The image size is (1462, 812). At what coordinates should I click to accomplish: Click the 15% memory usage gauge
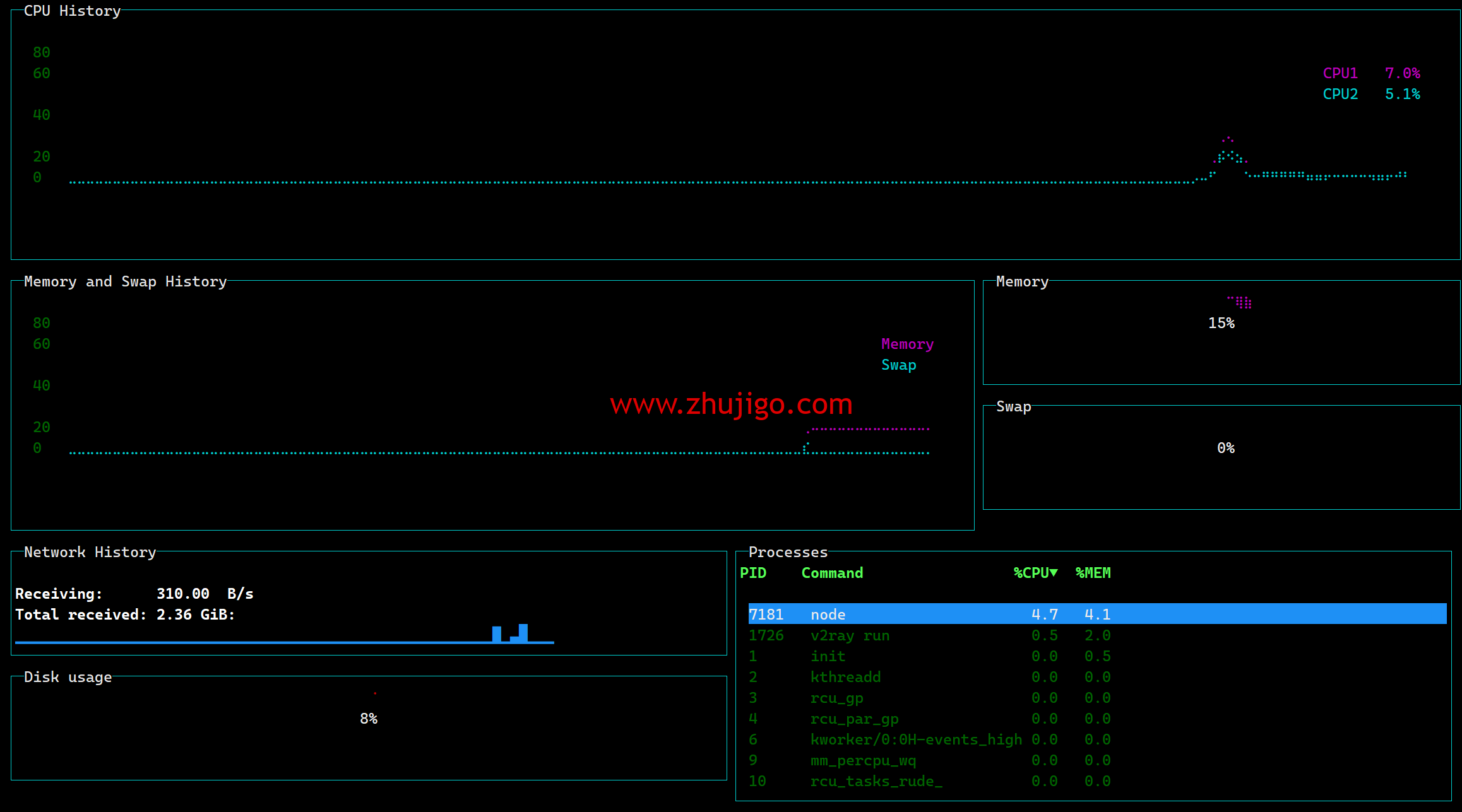[1221, 323]
